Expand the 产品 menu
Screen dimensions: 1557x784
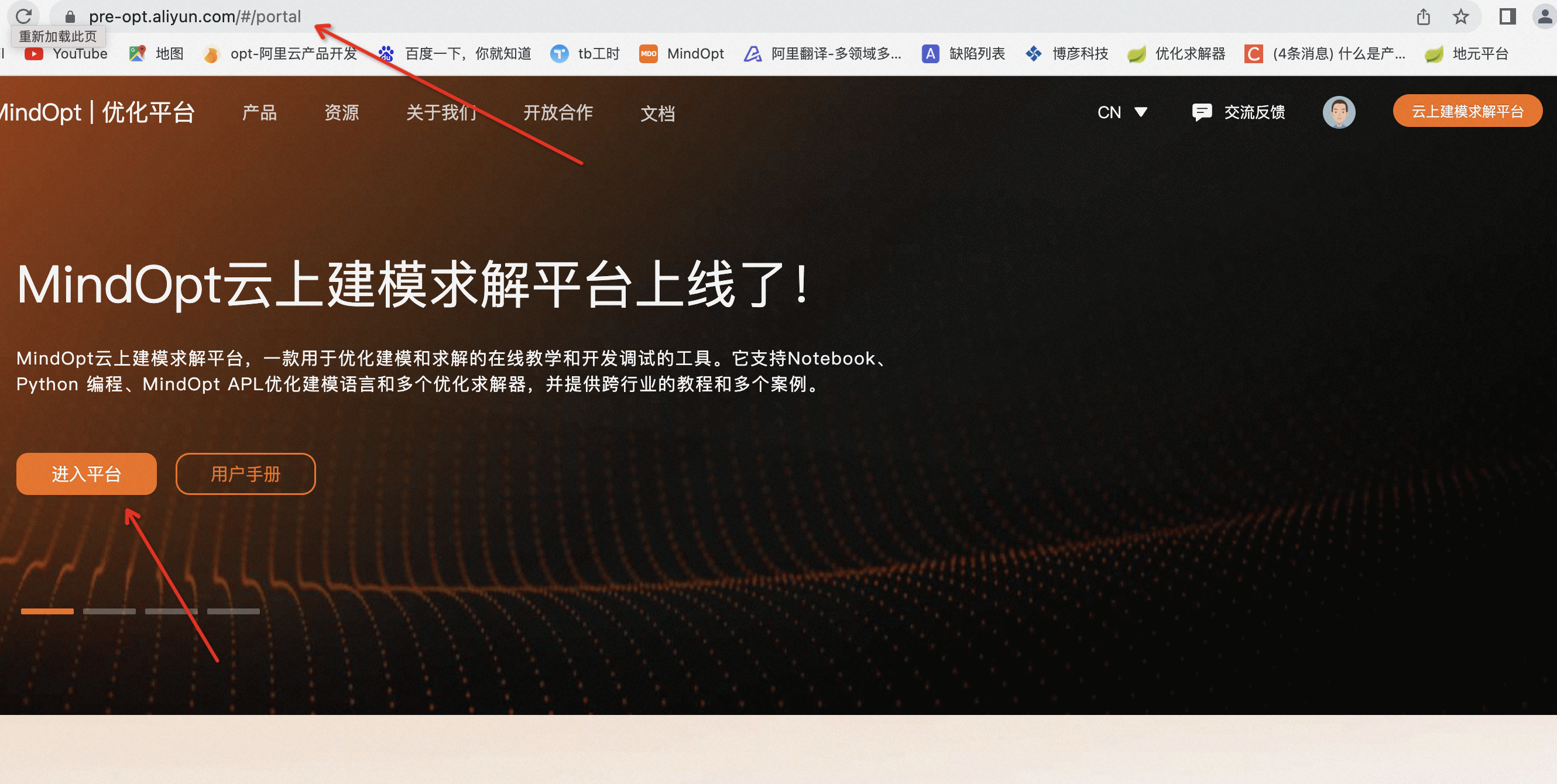[x=259, y=113]
